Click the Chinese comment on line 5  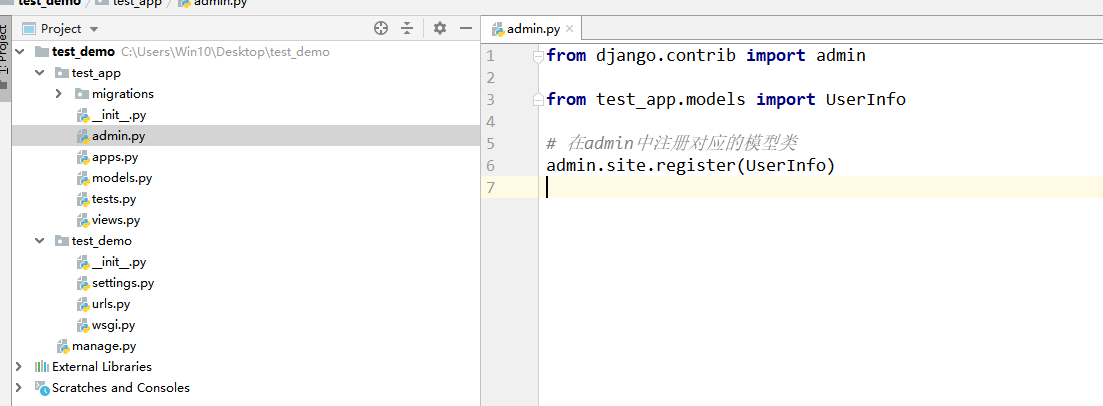coord(672,144)
